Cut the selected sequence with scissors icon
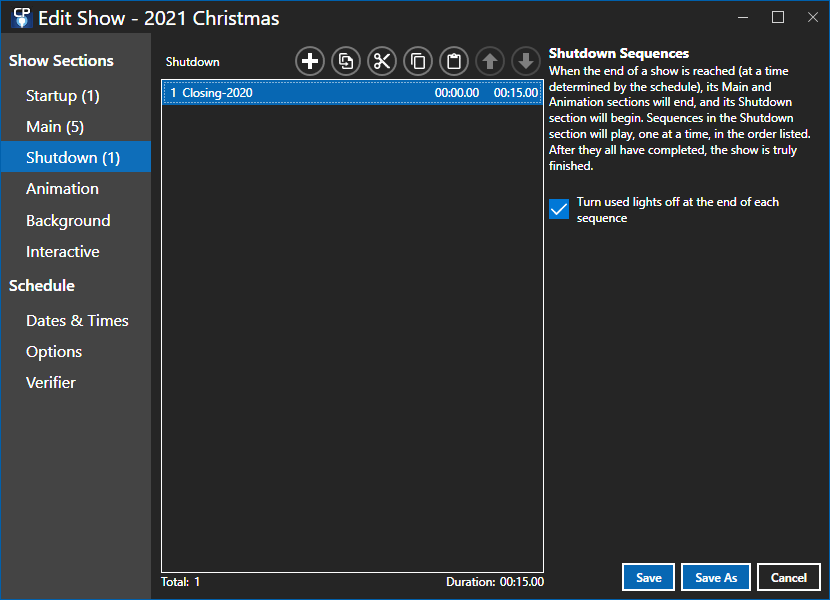 pos(382,61)
